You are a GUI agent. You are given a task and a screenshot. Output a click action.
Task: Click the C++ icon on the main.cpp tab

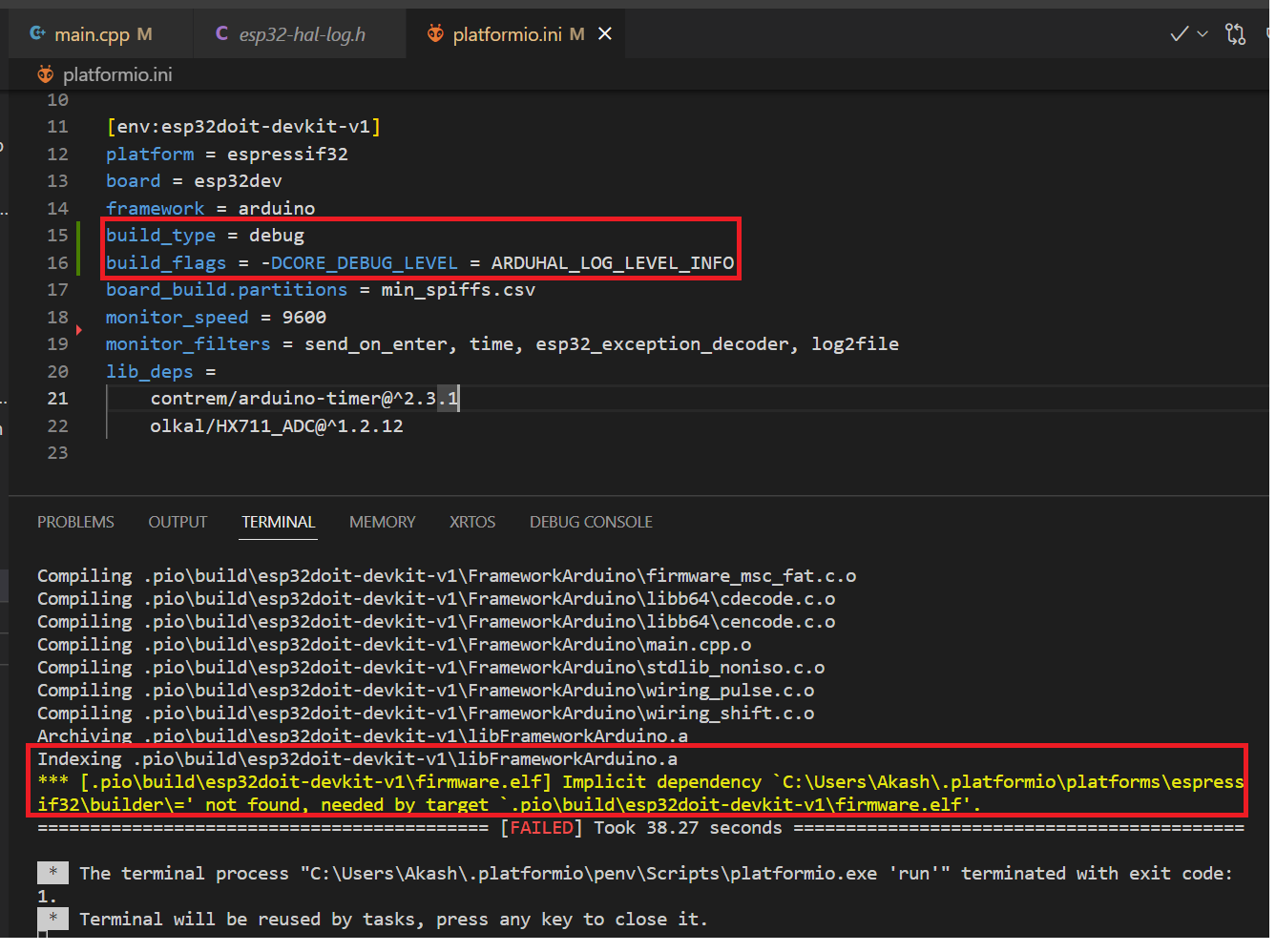pyautogui.click(x=36, y=32)
